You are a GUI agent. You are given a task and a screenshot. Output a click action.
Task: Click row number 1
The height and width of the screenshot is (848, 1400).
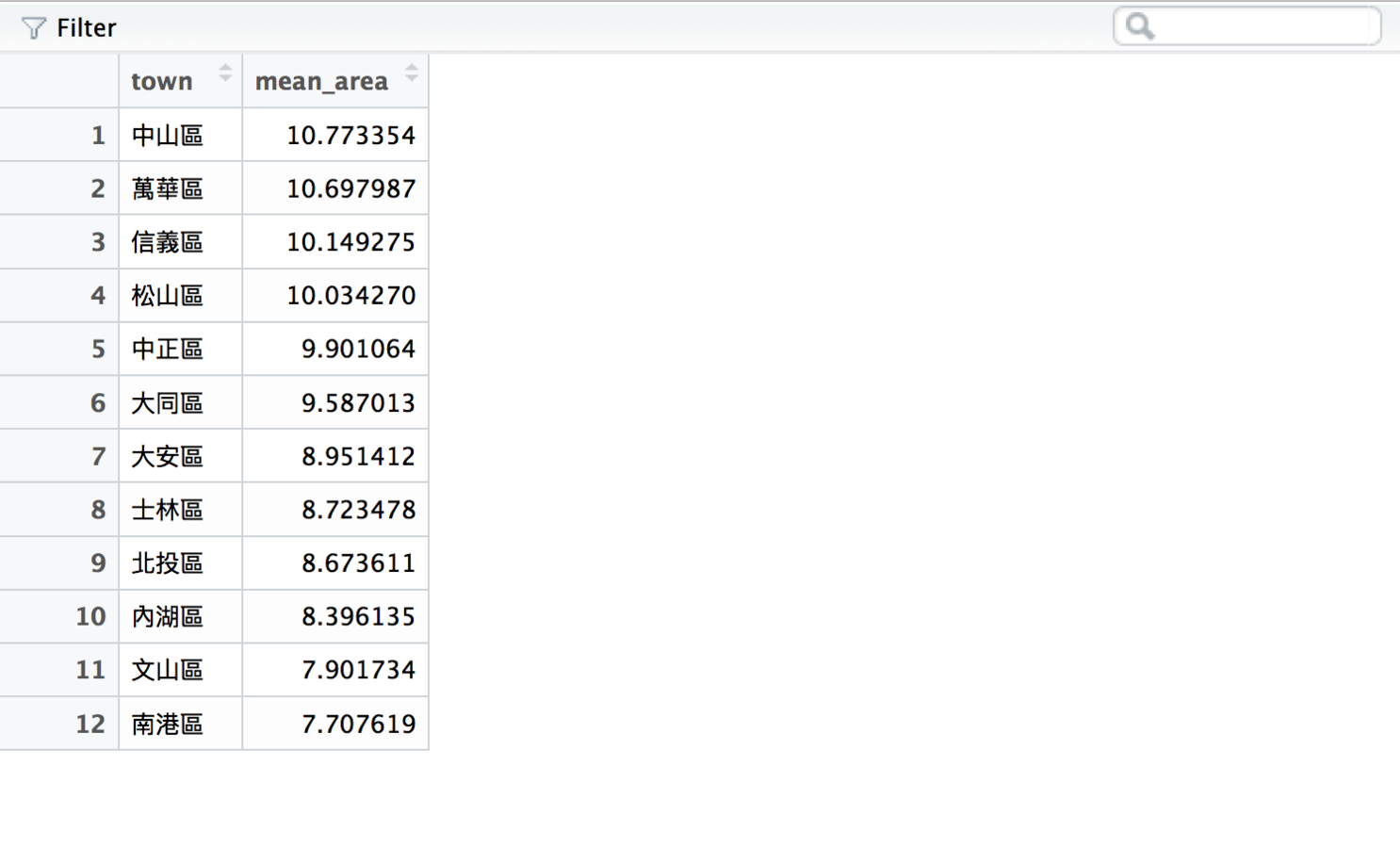click(x=98, y=136)
